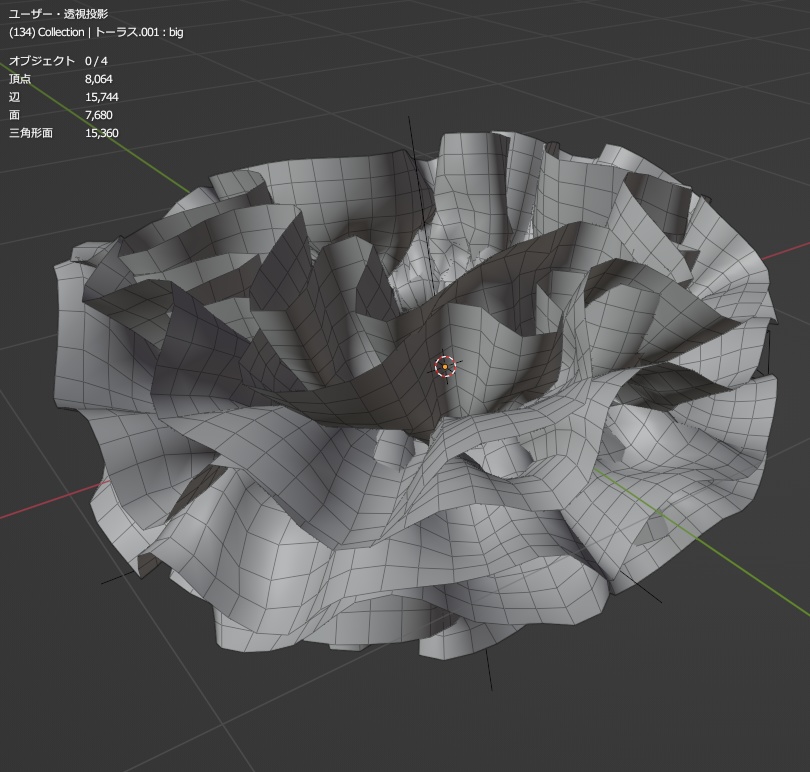Click the '三角形面' statistics label

point(30,133)
